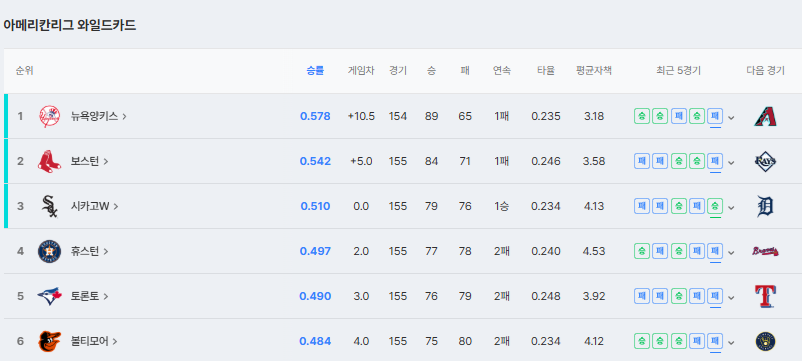This screenshot has width=802, height=361.
Task: Click first recent-game badge in Yankees row
Action: (642, 117)
